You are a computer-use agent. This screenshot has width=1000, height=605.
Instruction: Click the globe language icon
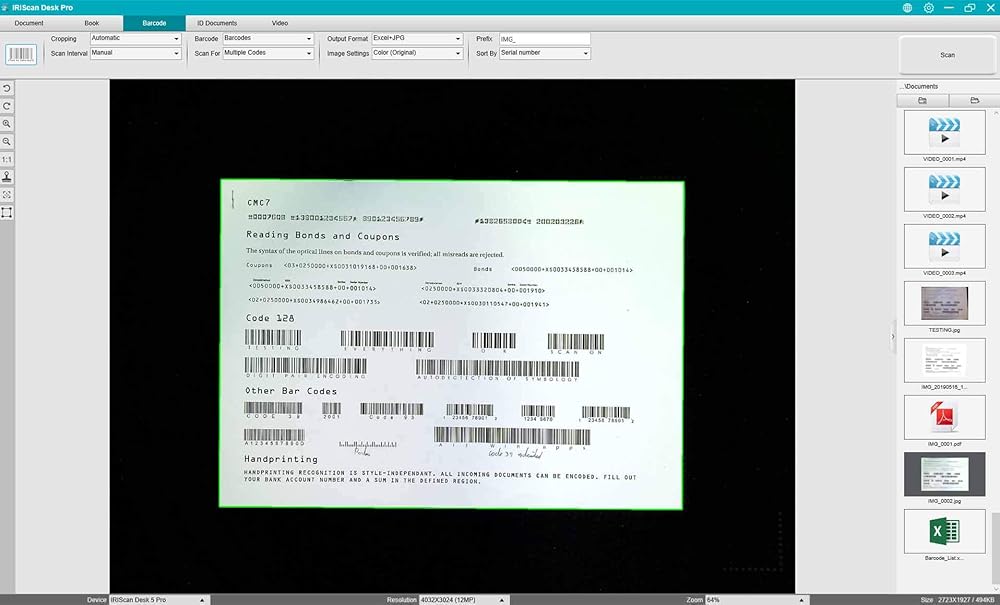pyautogui.click(x=907, y=7)
